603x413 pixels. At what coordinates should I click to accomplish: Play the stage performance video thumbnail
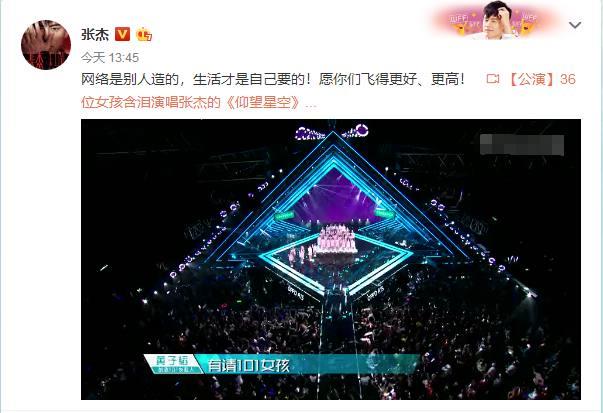pyautogui.click(x=331, y=259)
